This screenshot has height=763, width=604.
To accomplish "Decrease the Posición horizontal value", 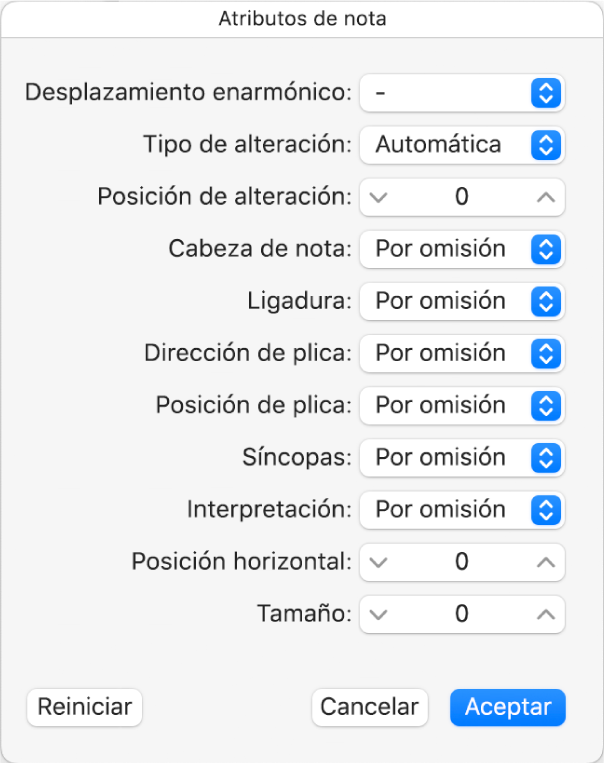I will tap(377, 562).
